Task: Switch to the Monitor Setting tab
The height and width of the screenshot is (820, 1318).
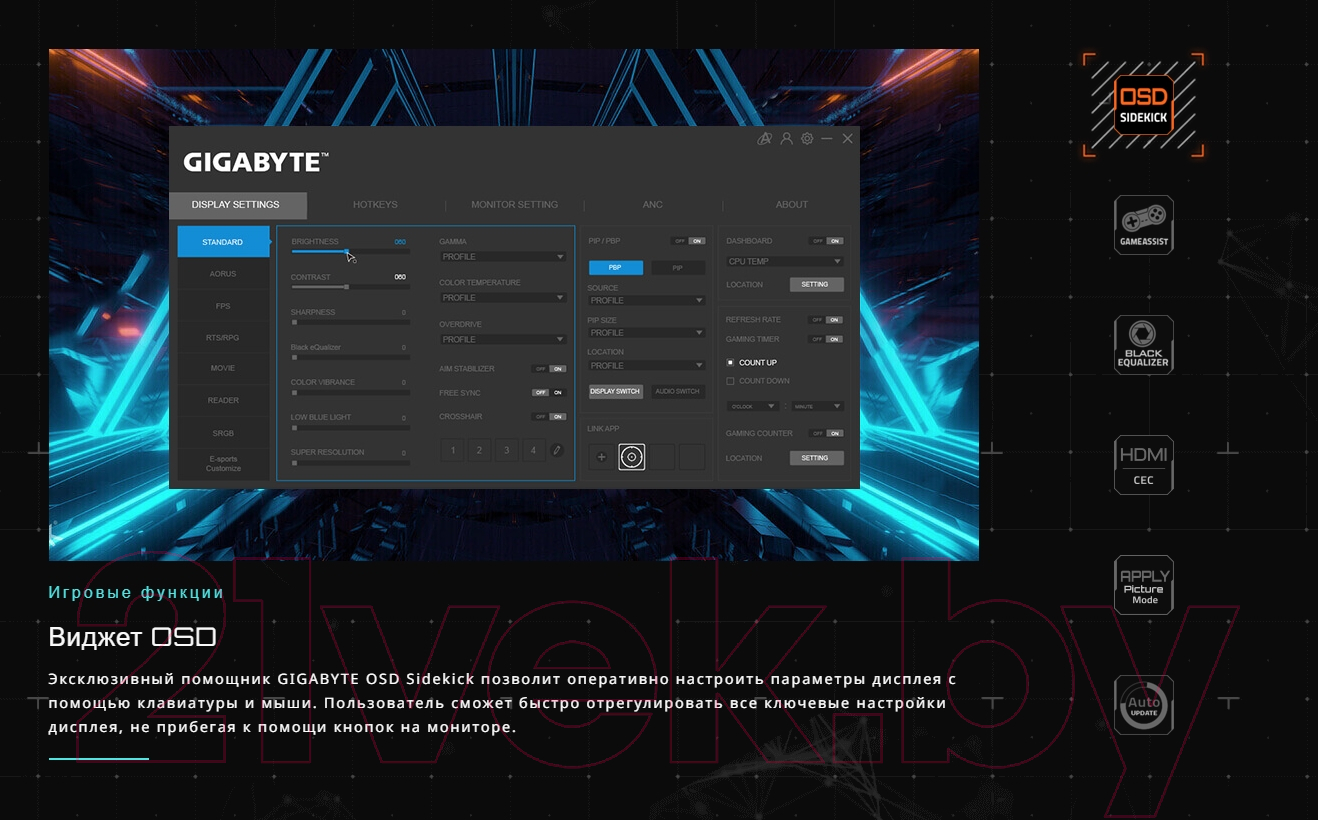Action: (x=514, y=205)
